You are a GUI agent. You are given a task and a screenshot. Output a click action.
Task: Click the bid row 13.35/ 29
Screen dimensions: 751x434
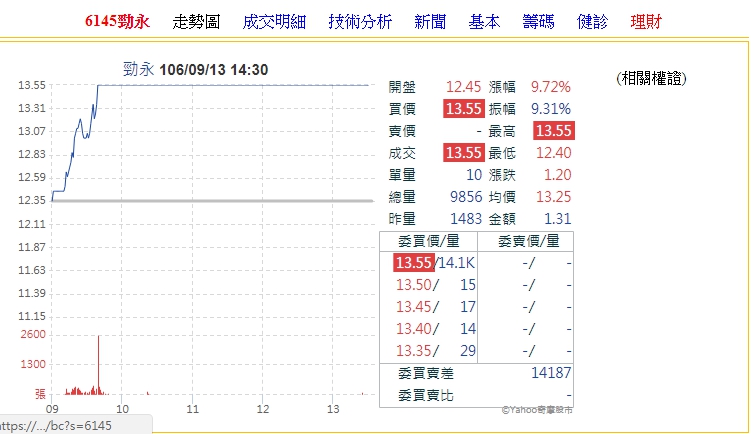point(435,351)
